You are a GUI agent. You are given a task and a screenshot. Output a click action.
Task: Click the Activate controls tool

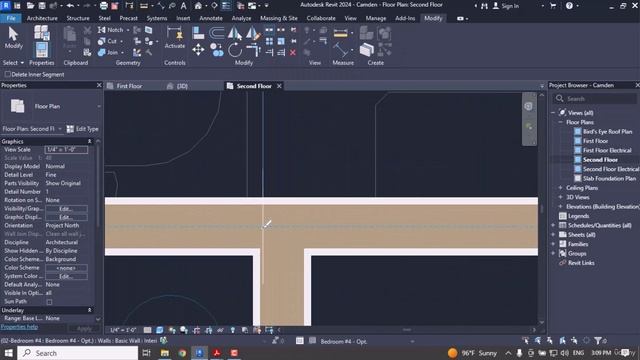click(175, 38)
